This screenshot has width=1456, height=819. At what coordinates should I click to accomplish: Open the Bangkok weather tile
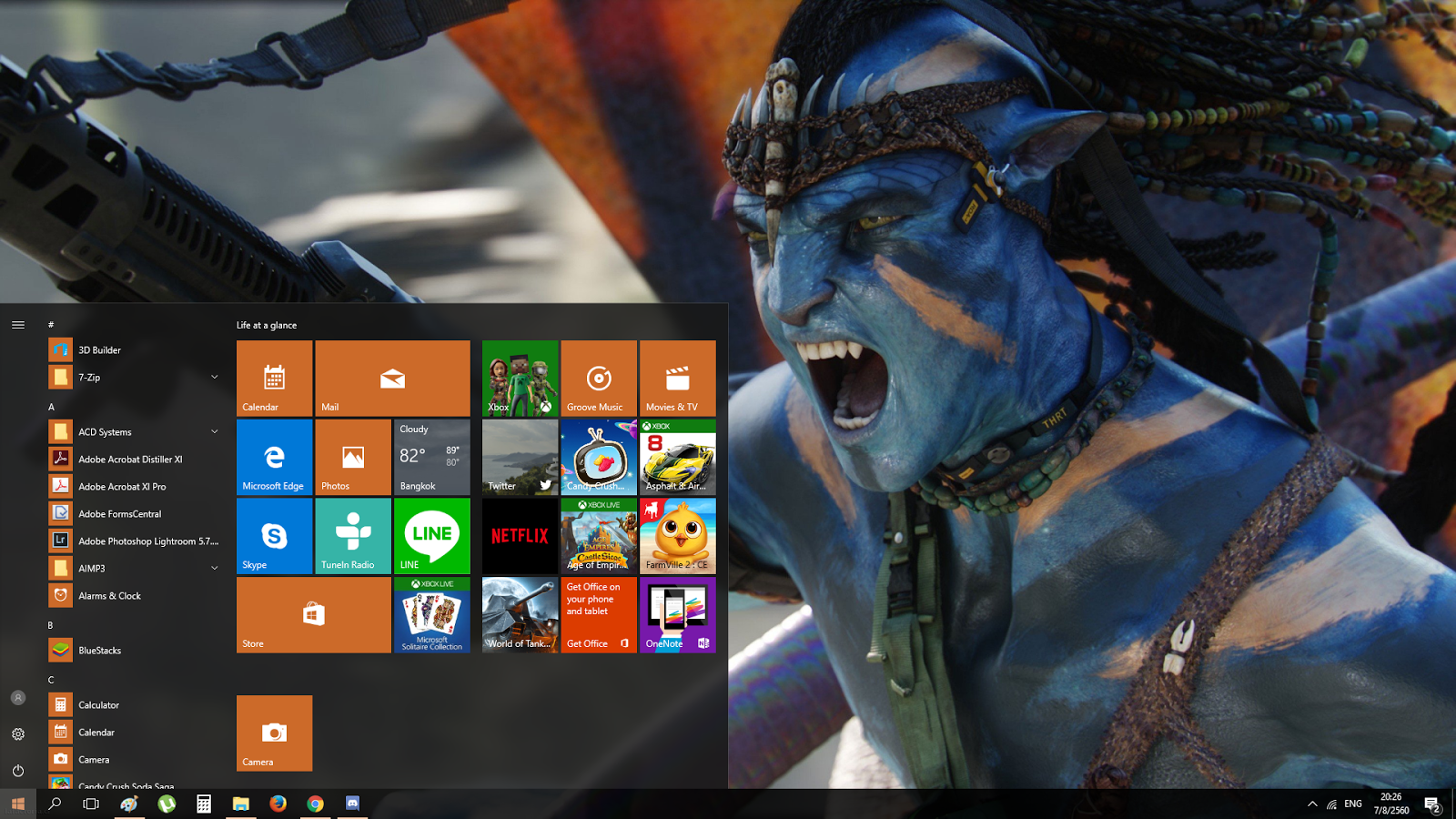[432, 457]
